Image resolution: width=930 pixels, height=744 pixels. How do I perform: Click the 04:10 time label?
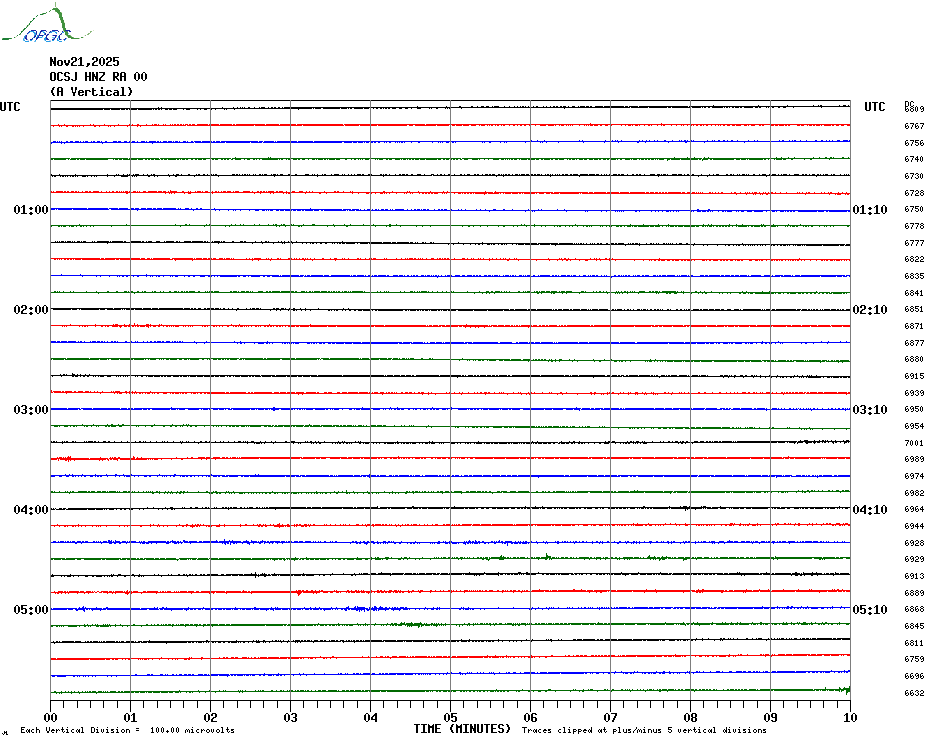pos(870,510)
